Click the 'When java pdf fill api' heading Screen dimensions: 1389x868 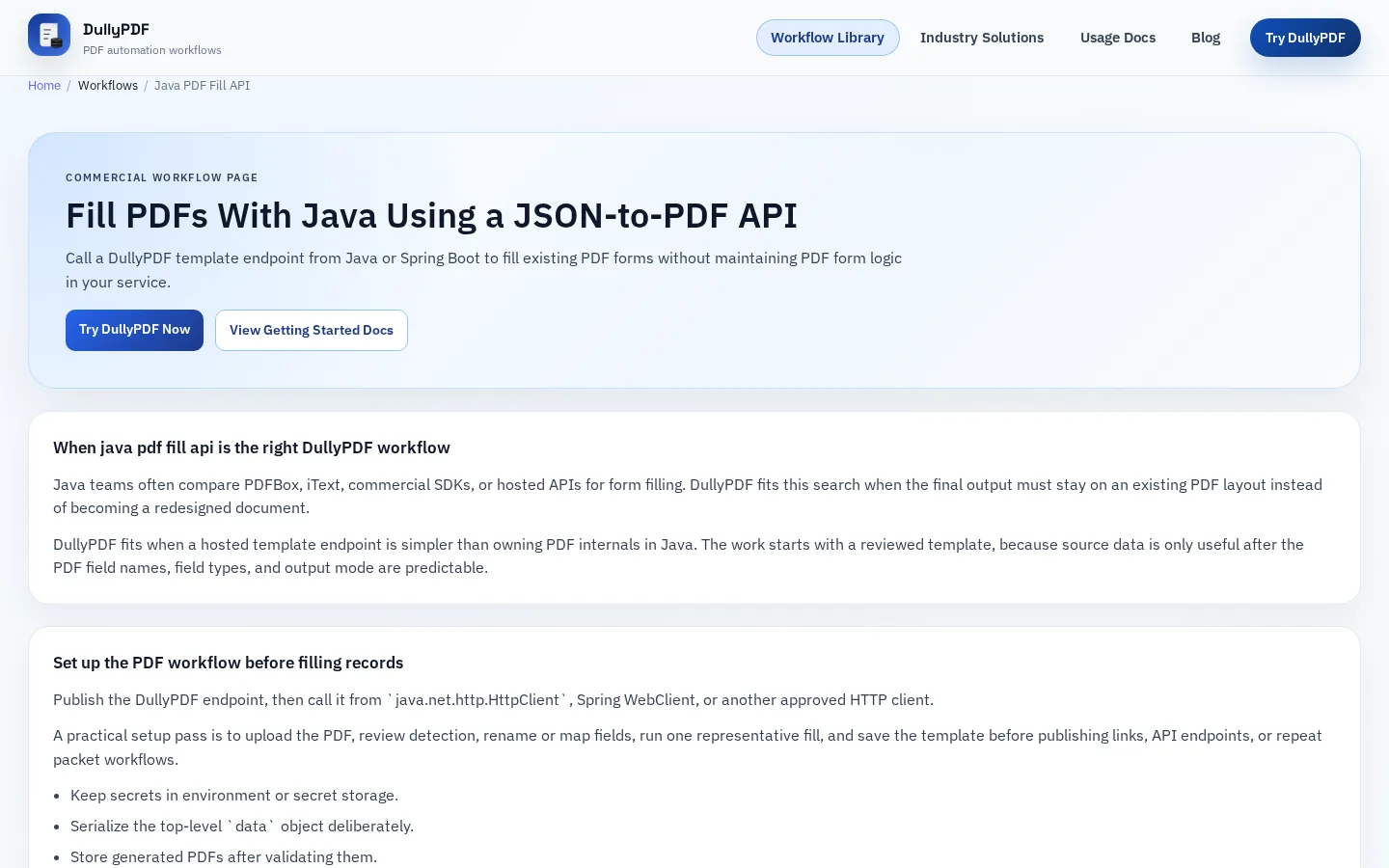pos(252,448)
